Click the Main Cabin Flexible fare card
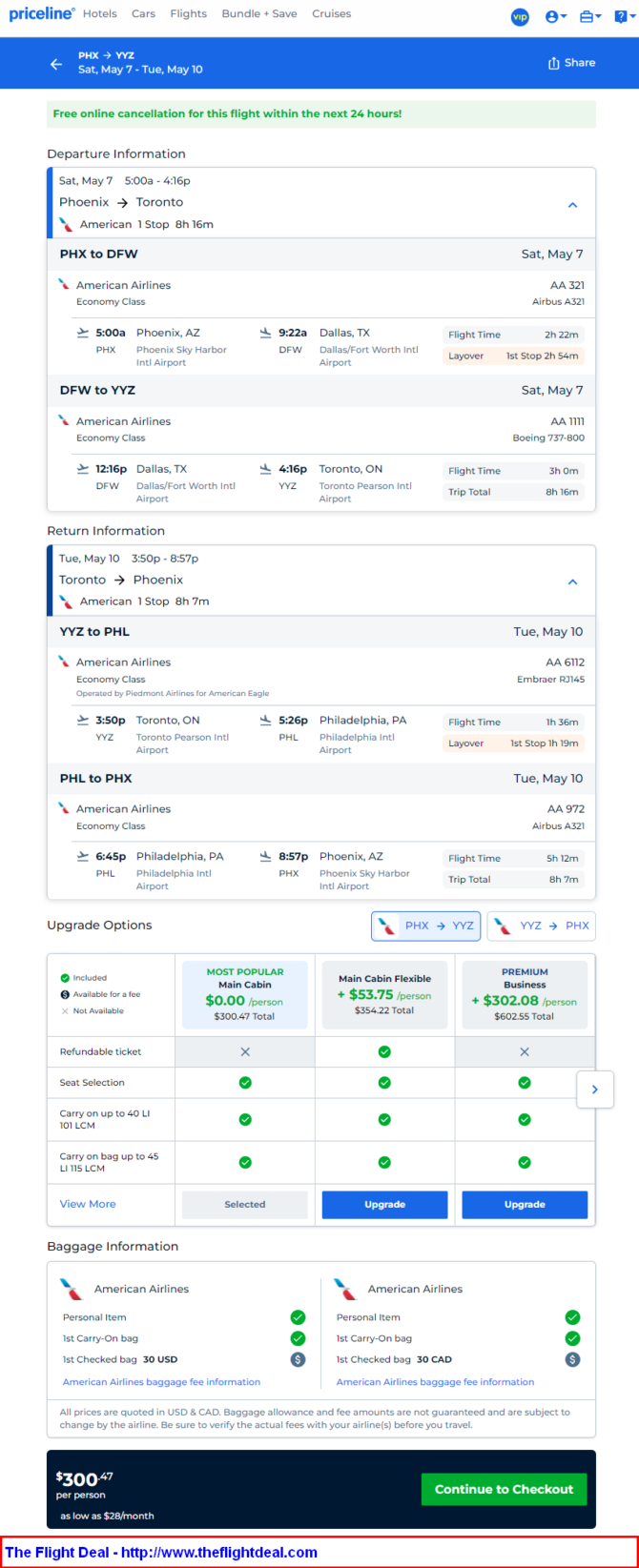 (x=384, y=995)
